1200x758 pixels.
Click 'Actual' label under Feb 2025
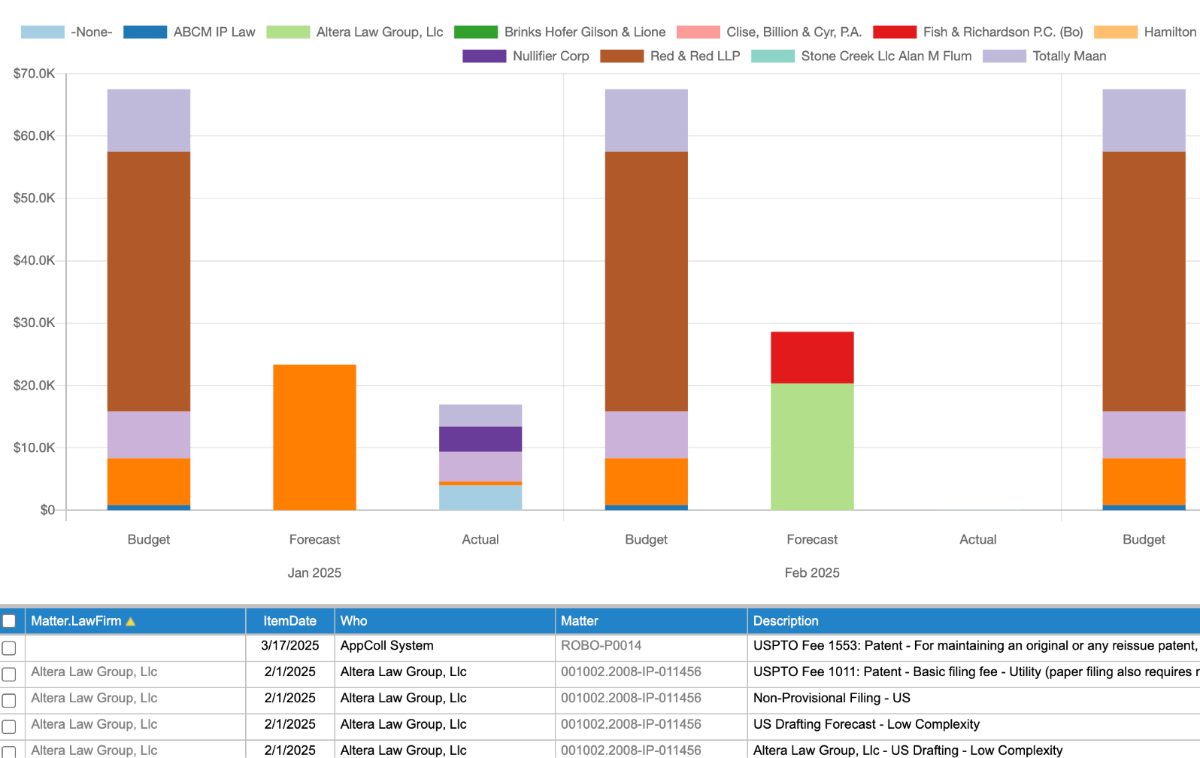coord(978,539)
